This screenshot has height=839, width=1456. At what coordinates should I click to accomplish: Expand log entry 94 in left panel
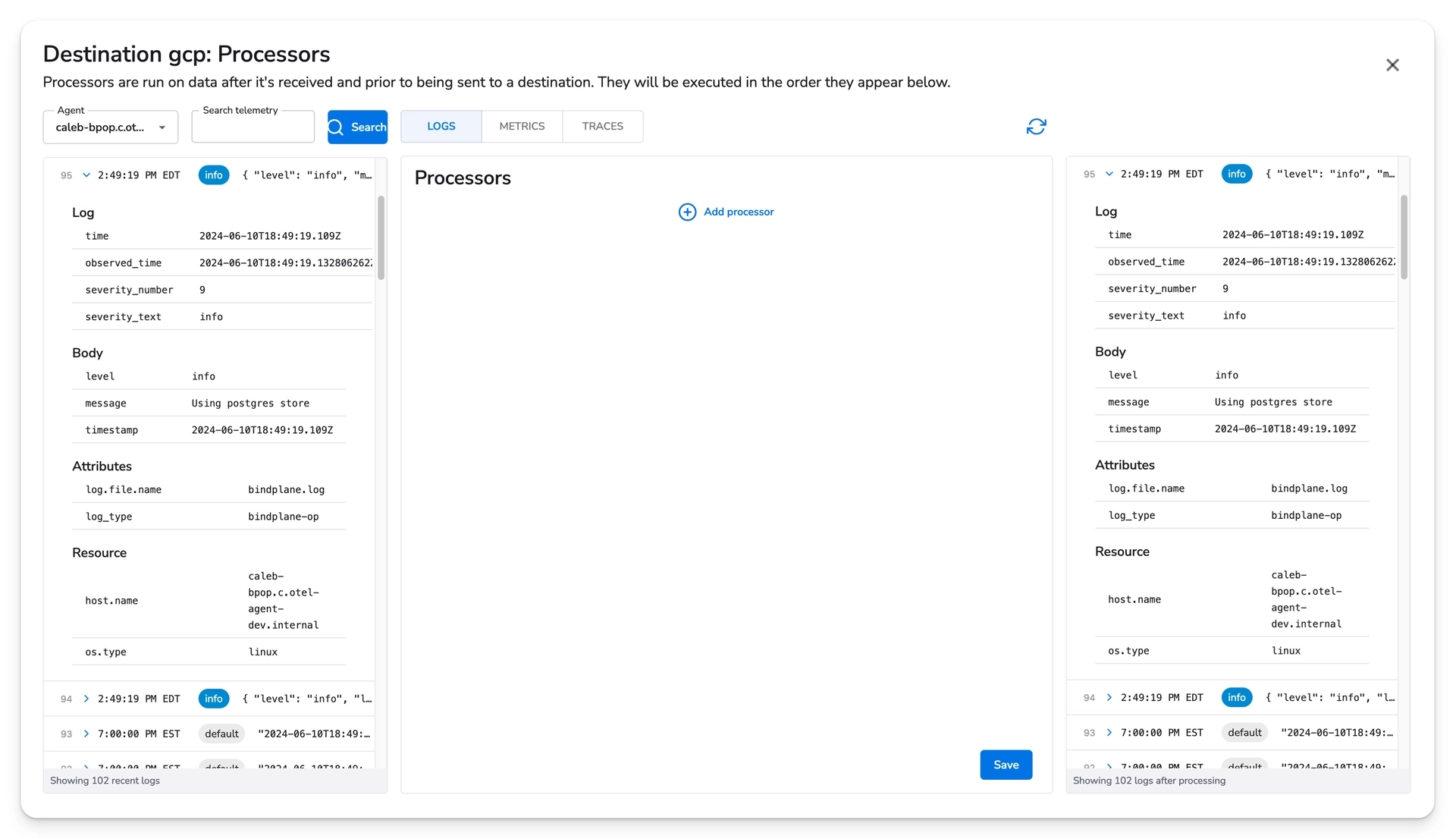(x=86, y=699)
